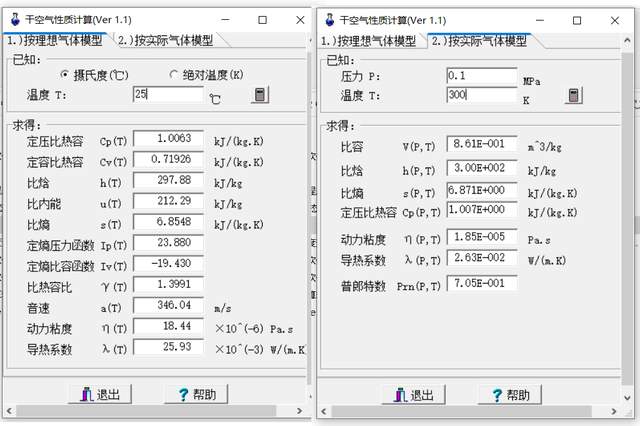Image resolution: width=640 pixels, height=426 pixels.
Task: Click left window horizontal scrollbar thumb
Action: point(146,410)
